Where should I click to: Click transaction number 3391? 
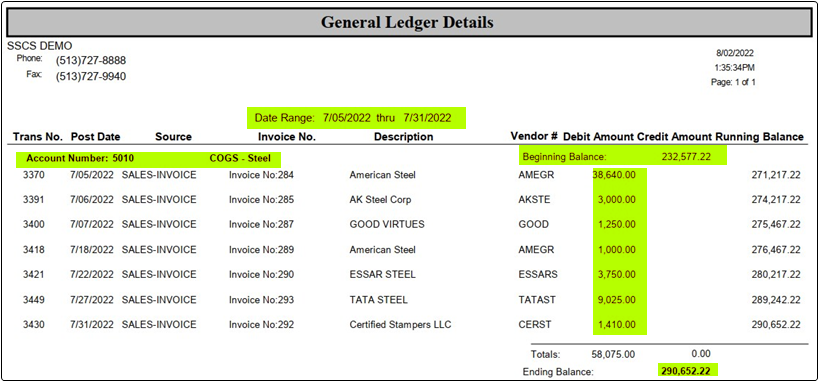click(34, 200)
